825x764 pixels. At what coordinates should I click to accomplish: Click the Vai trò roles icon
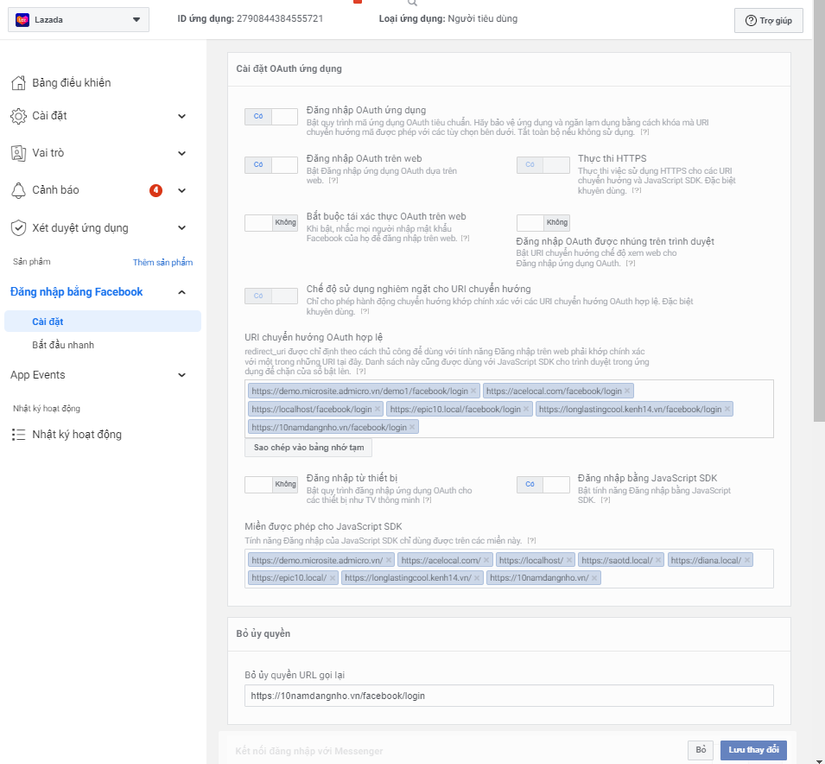18,153
